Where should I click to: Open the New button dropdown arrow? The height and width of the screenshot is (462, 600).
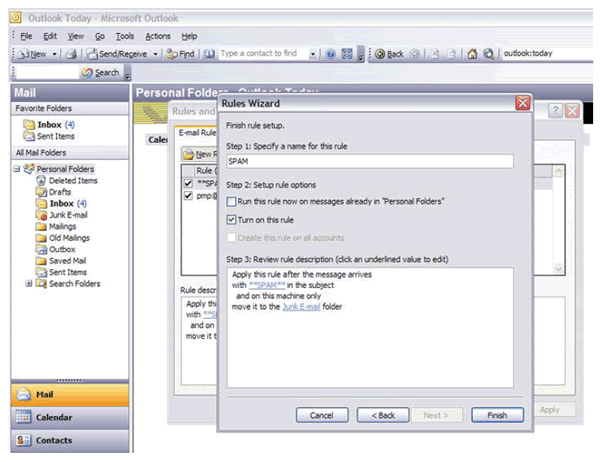point(54,54)
